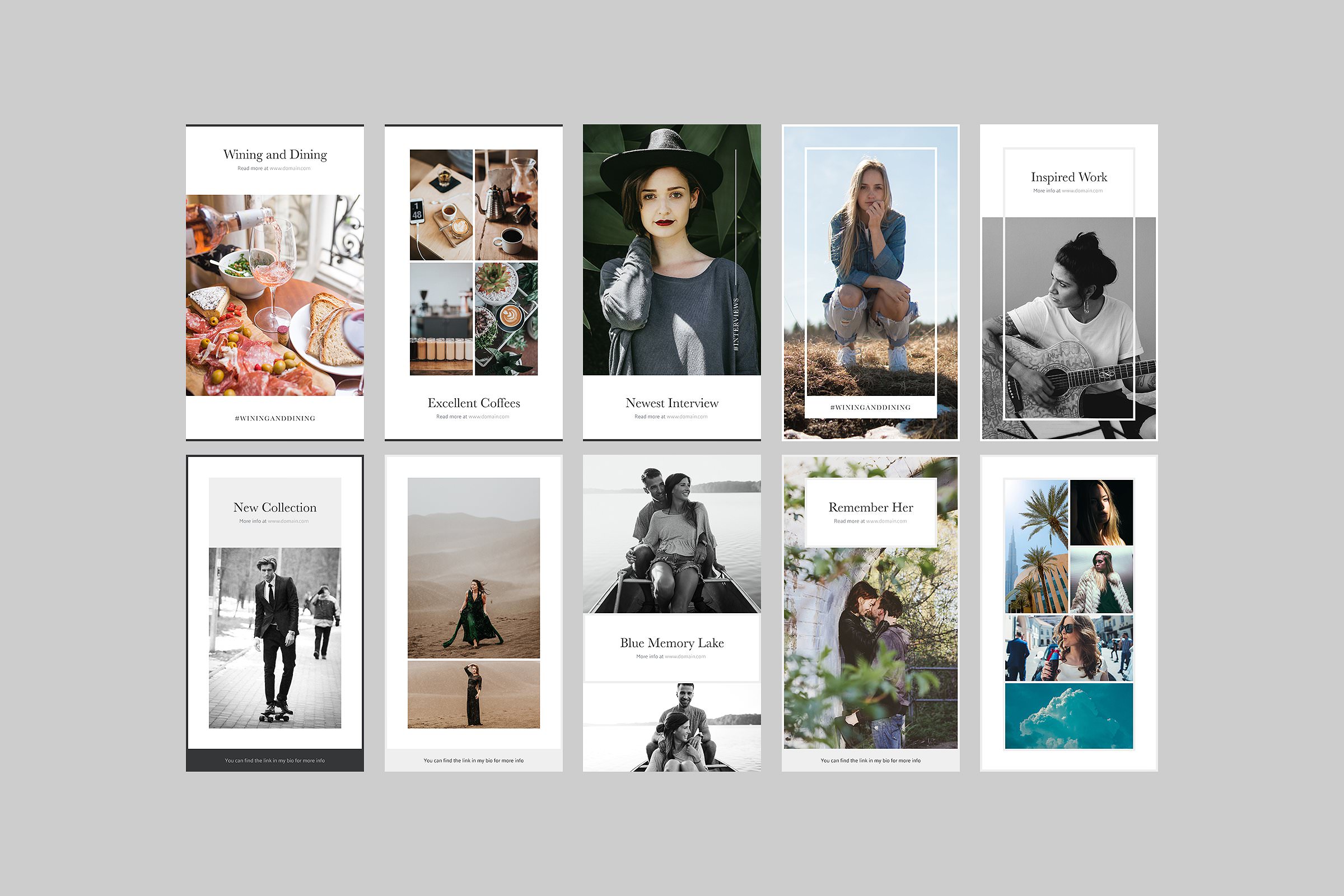Click the woman with sunglasses street photo

1069,648
